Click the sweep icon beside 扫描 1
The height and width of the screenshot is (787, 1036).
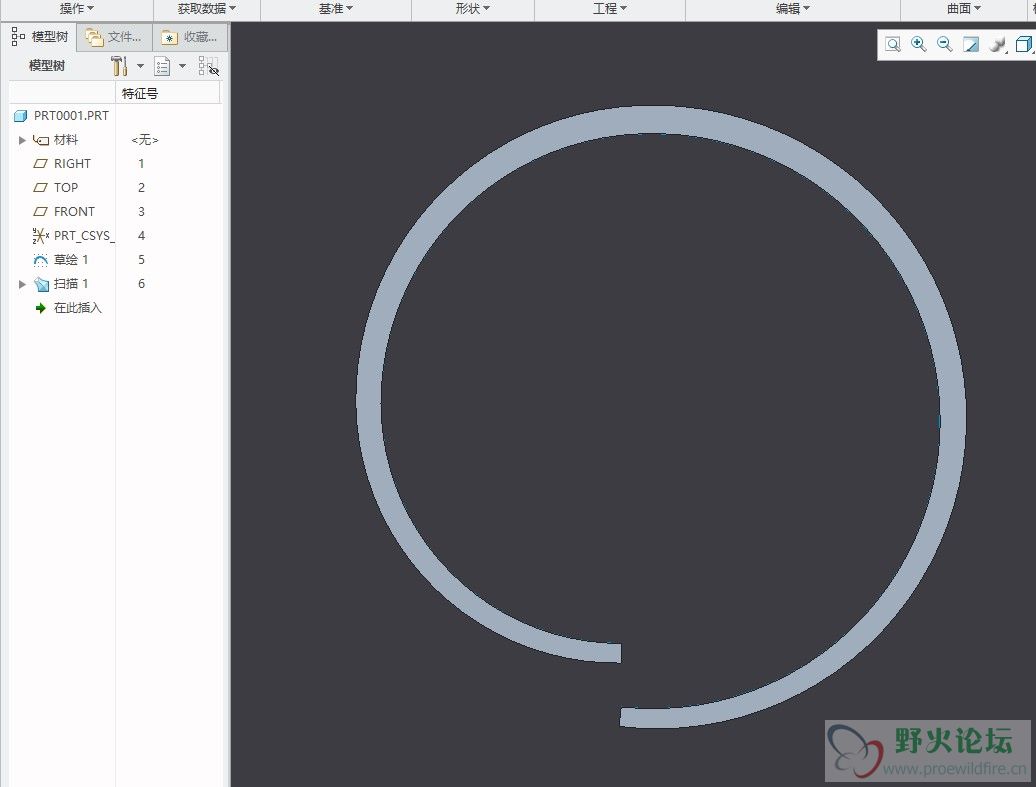pos(42,284)
